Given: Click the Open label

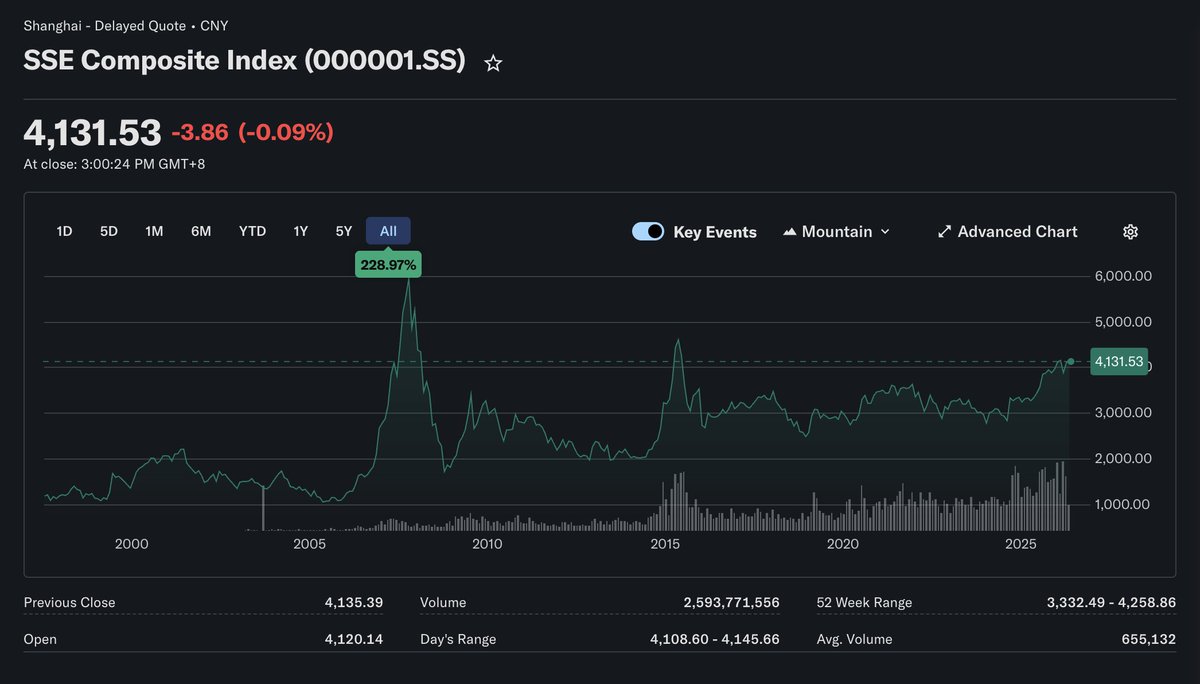Looking at the screenshot, I should pyautogui.click(x=40, y=639).
